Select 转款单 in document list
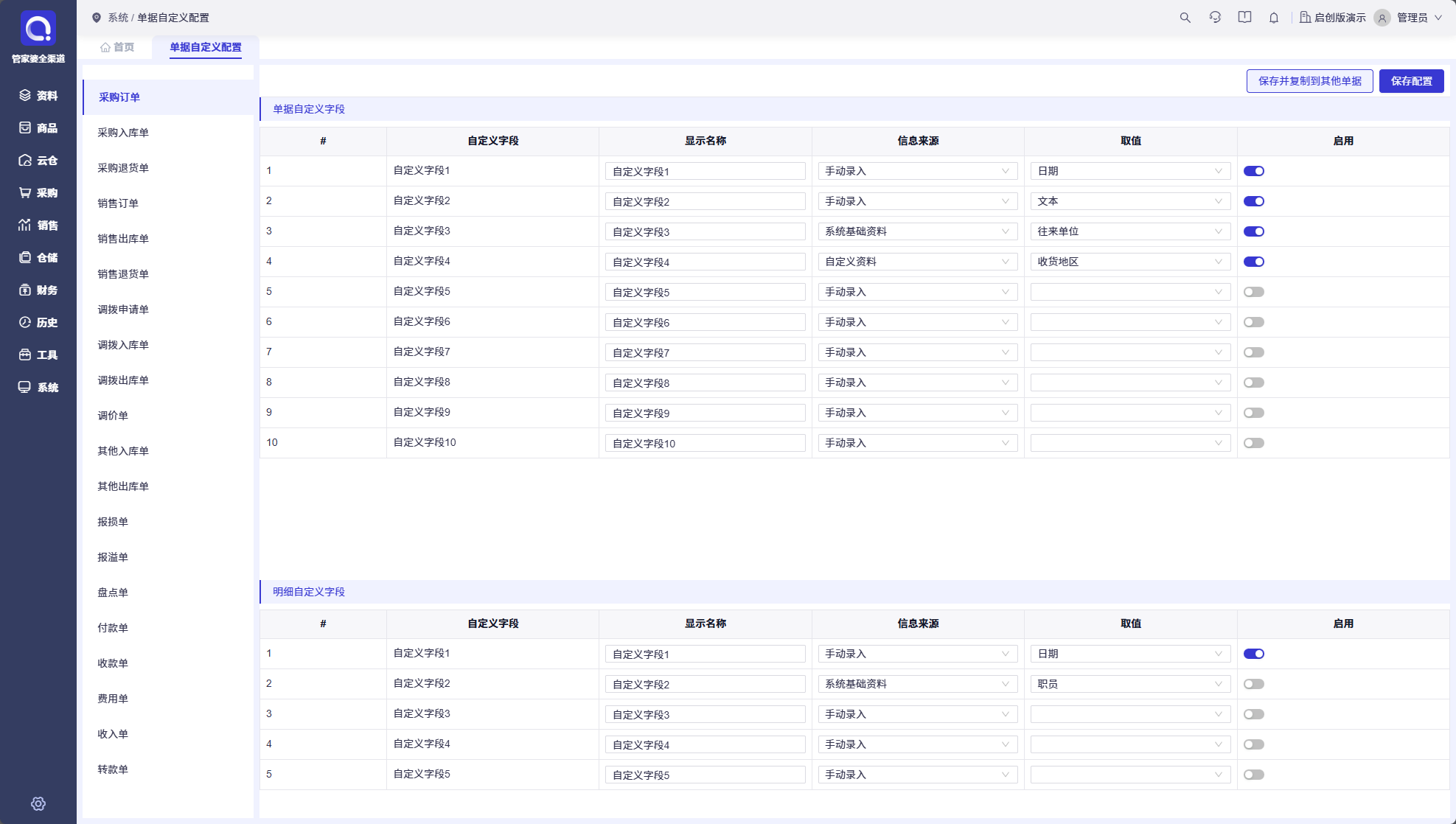This screenshot has height=824, width=1456. click(x=168, y=769)
